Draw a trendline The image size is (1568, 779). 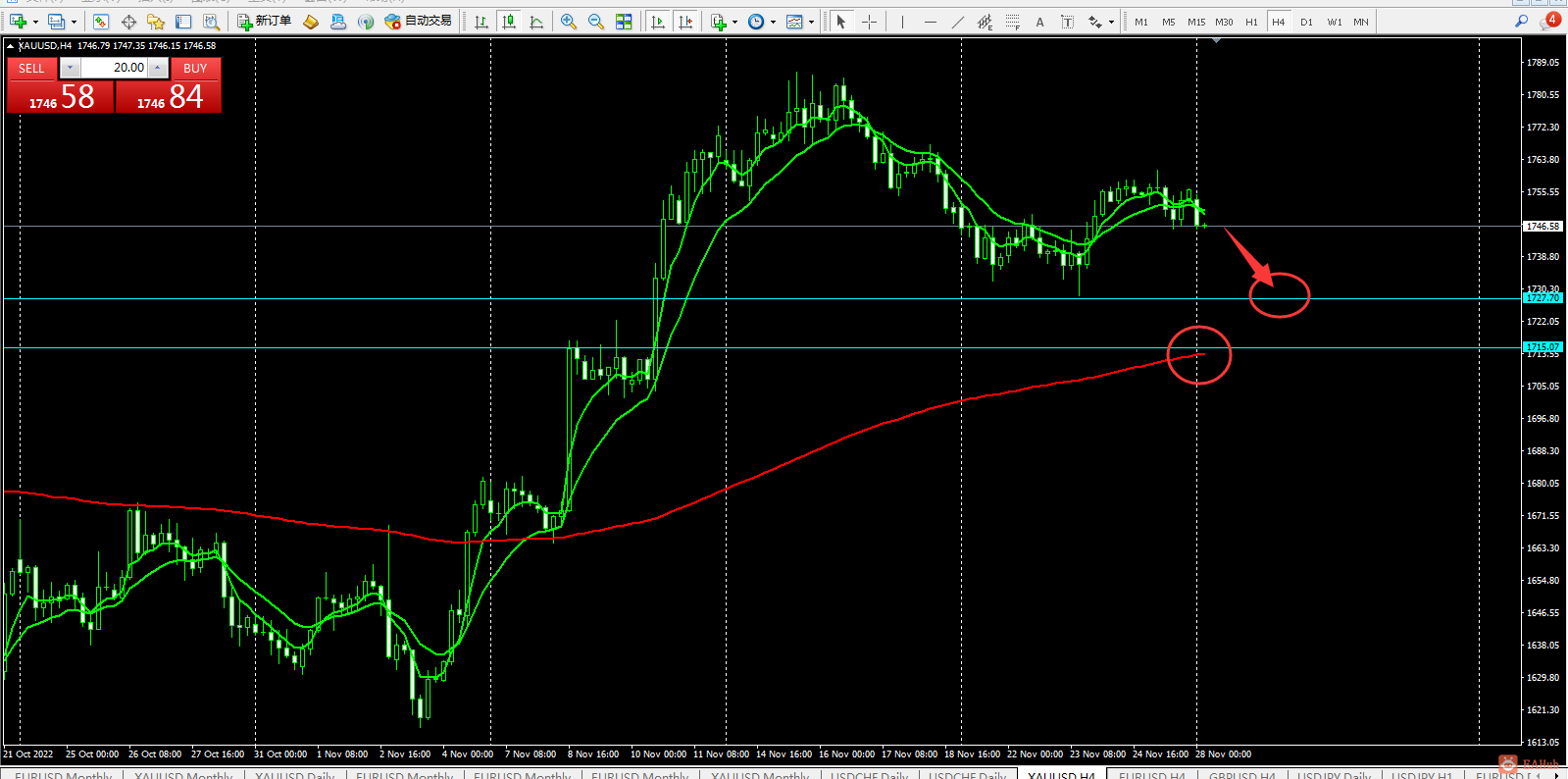pyautogui.click(x=957, y=22)
